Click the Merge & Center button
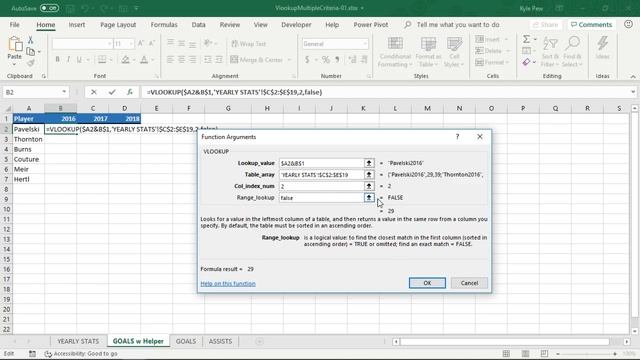 coord(257,60)
